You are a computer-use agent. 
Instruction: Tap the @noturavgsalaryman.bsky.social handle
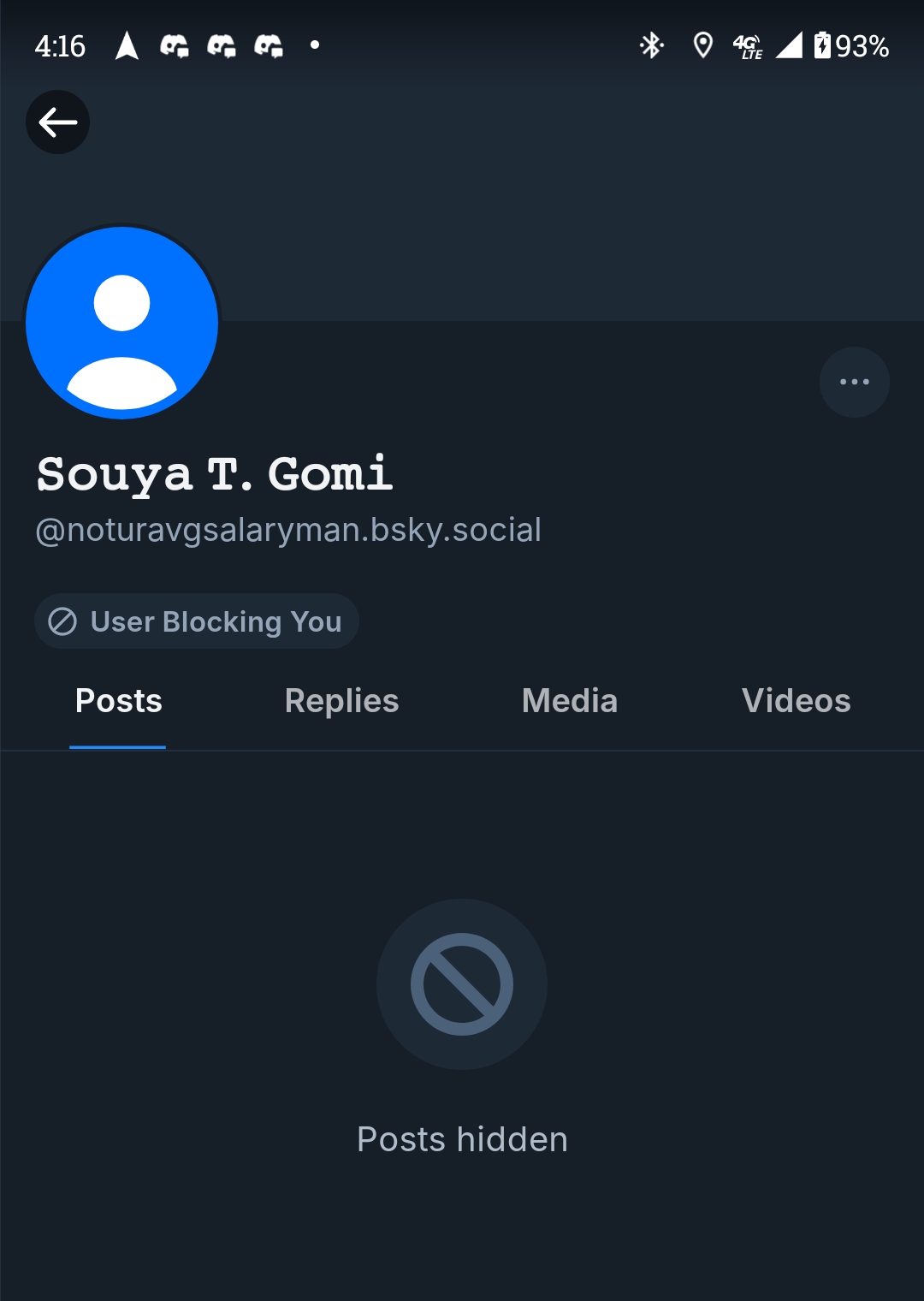[288, 530]
